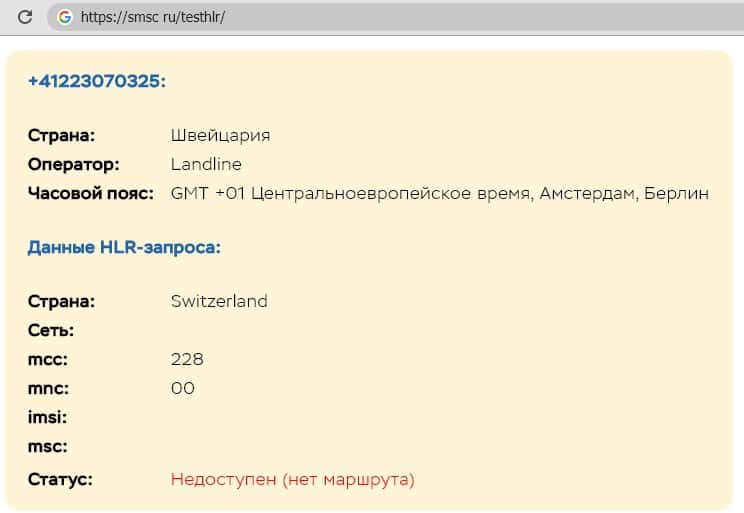744x513 pixels.
Task: Click the Страна: label in HLR data
Action: 62,301
